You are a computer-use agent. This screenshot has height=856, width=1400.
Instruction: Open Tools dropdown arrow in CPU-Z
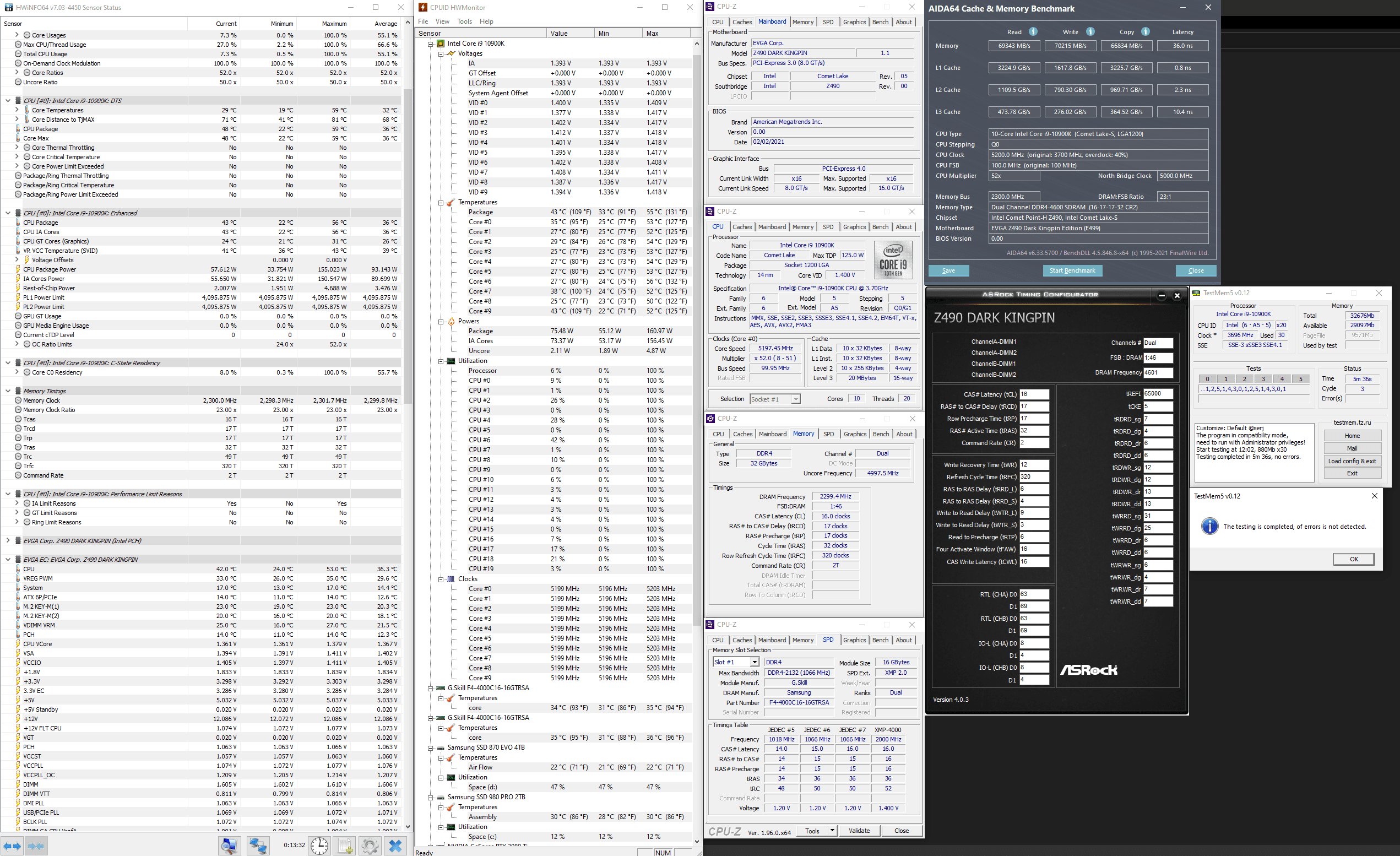832,831
